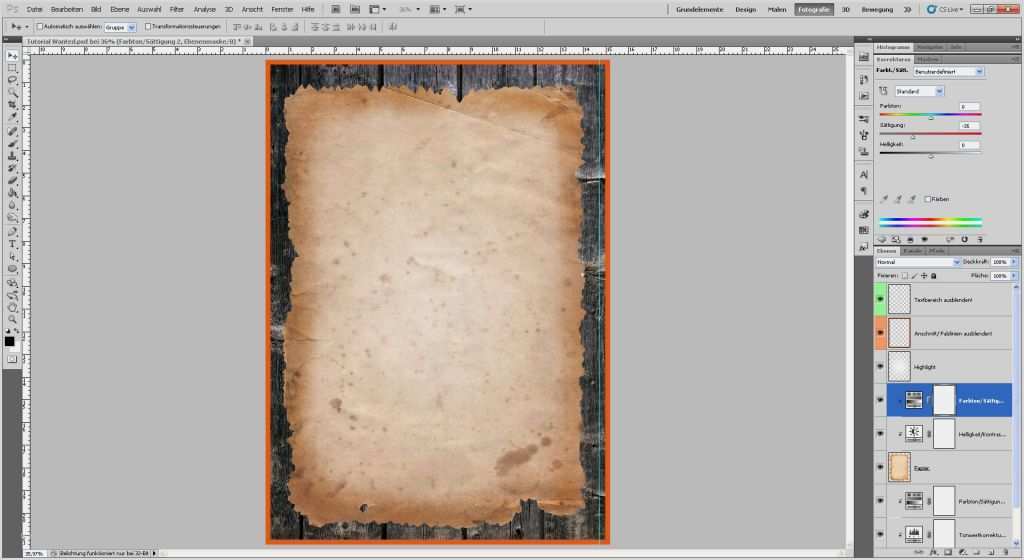Enable the Färben checkbox

[928, 199]
